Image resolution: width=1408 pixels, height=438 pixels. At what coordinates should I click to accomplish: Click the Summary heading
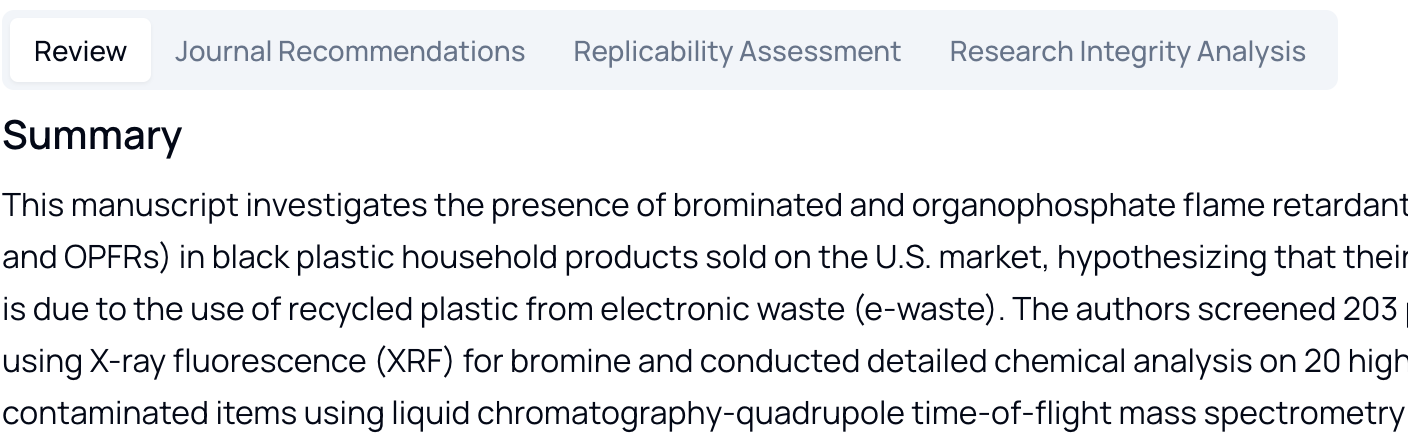(x=92, y=136)
